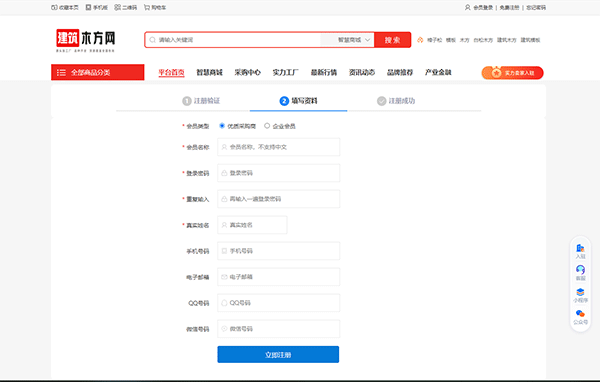This screenshot has height=382, width=600.
Task: Open the 公众号 WeChat official account icon
Action: (x=580, y=313)
